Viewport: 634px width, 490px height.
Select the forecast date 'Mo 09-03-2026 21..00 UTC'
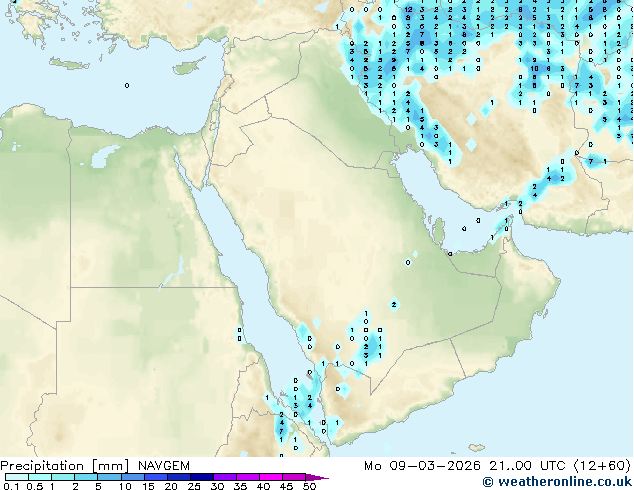point(464,466)
